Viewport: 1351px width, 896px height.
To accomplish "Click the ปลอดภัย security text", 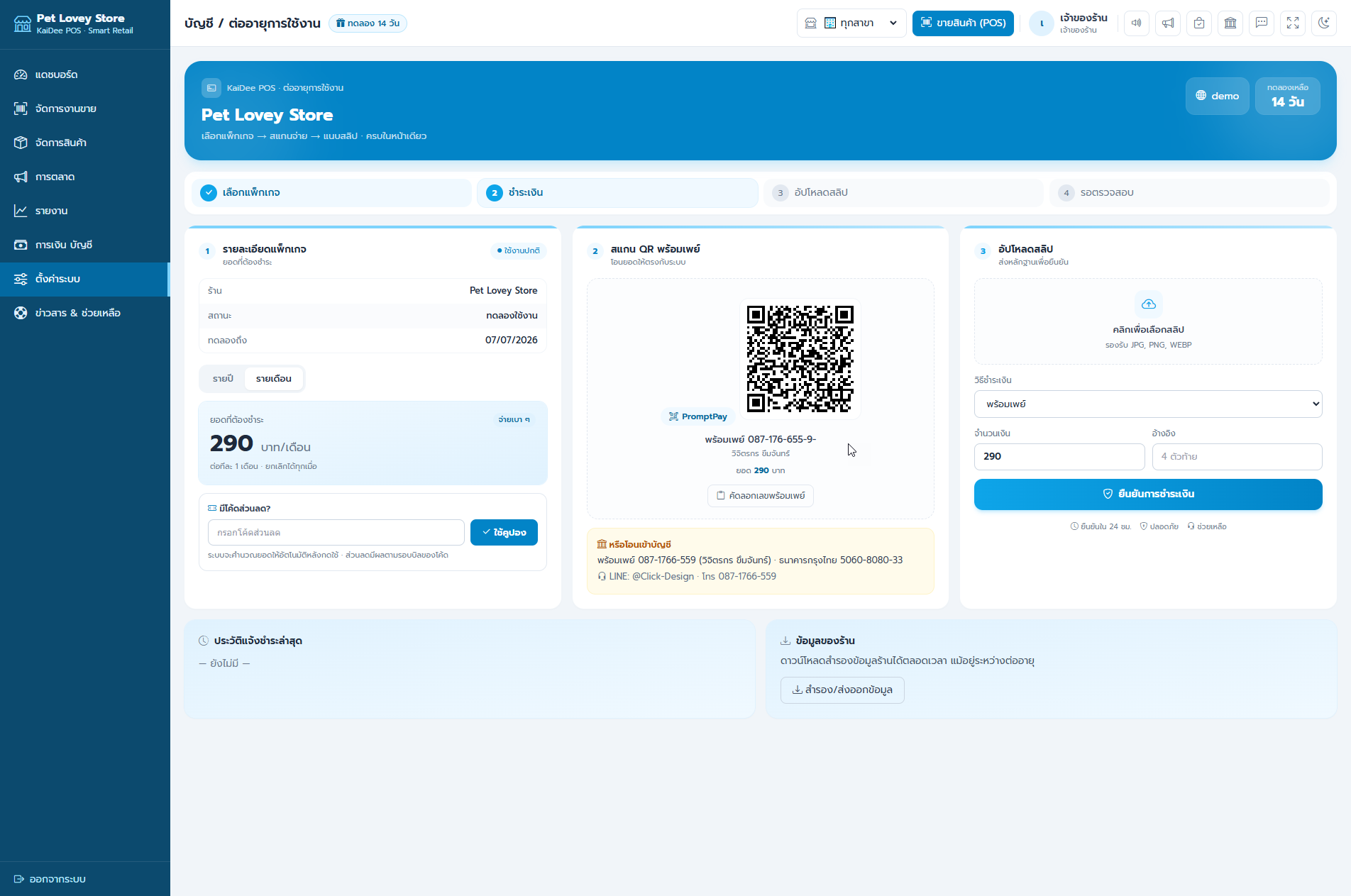I will tap(1159, 526).
